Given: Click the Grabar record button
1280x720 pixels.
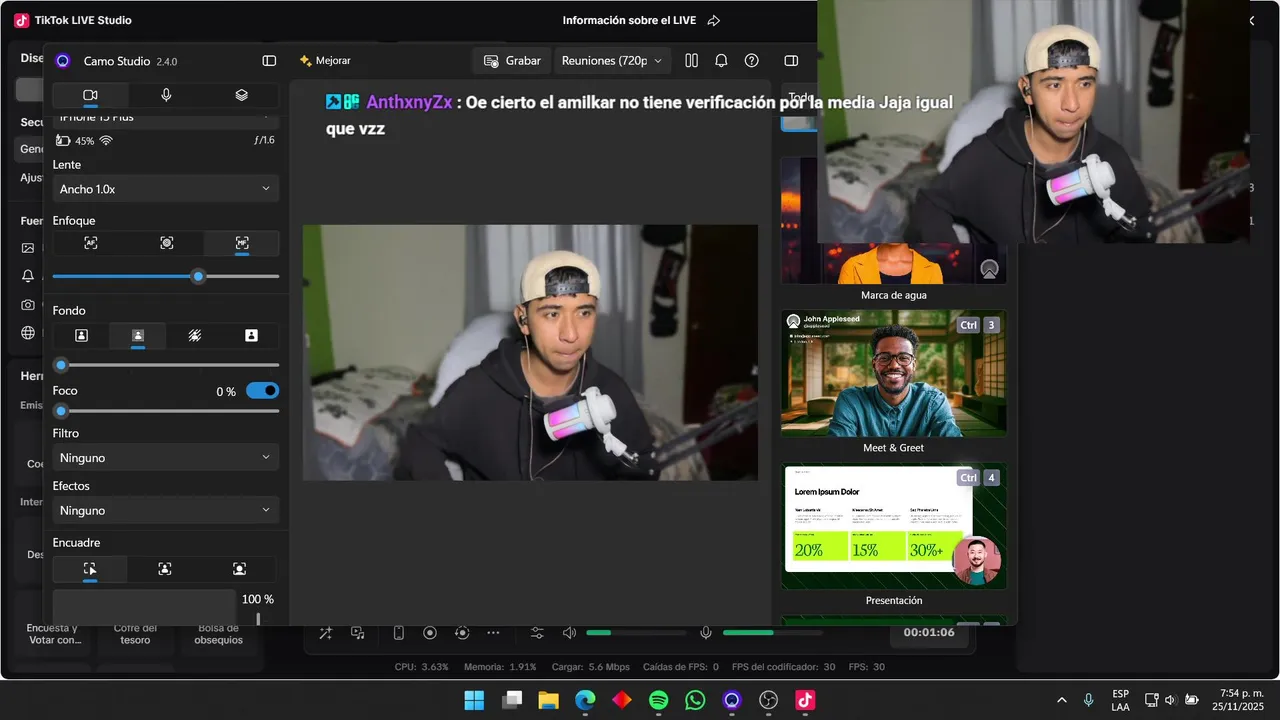Looking at the screenshot, I should (512, 61).
